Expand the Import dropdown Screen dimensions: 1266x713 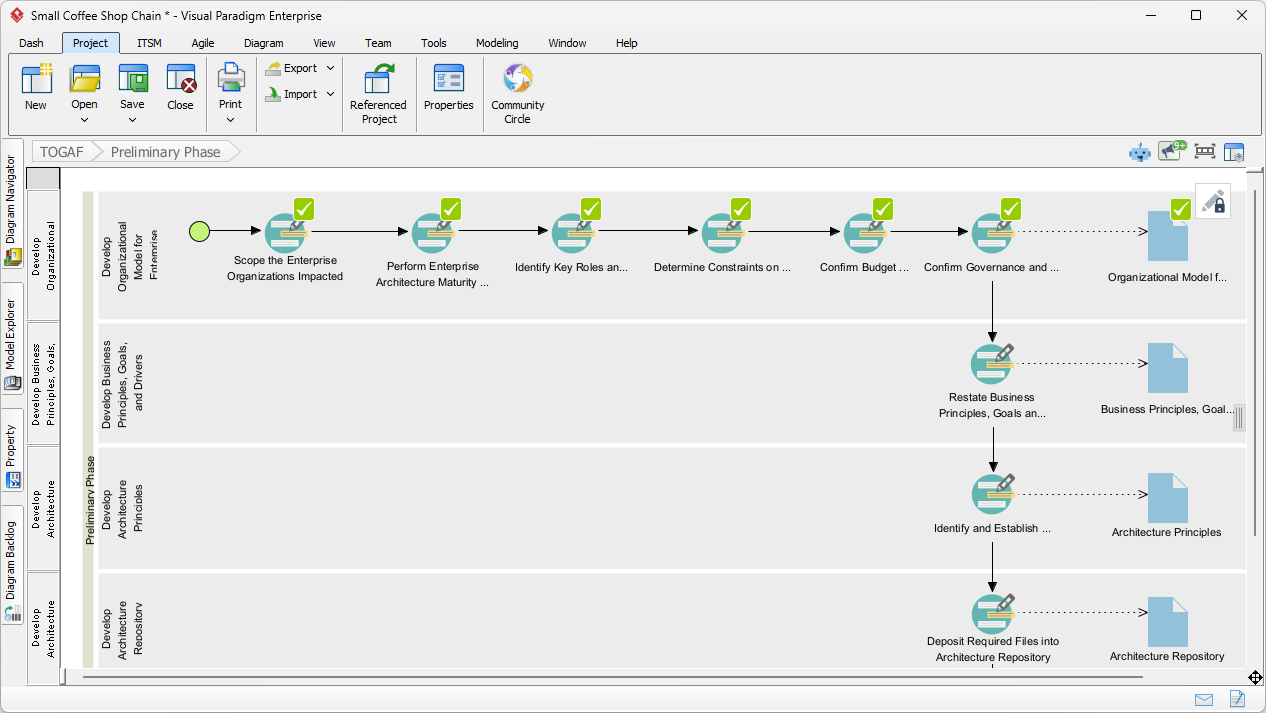point(330,94)
